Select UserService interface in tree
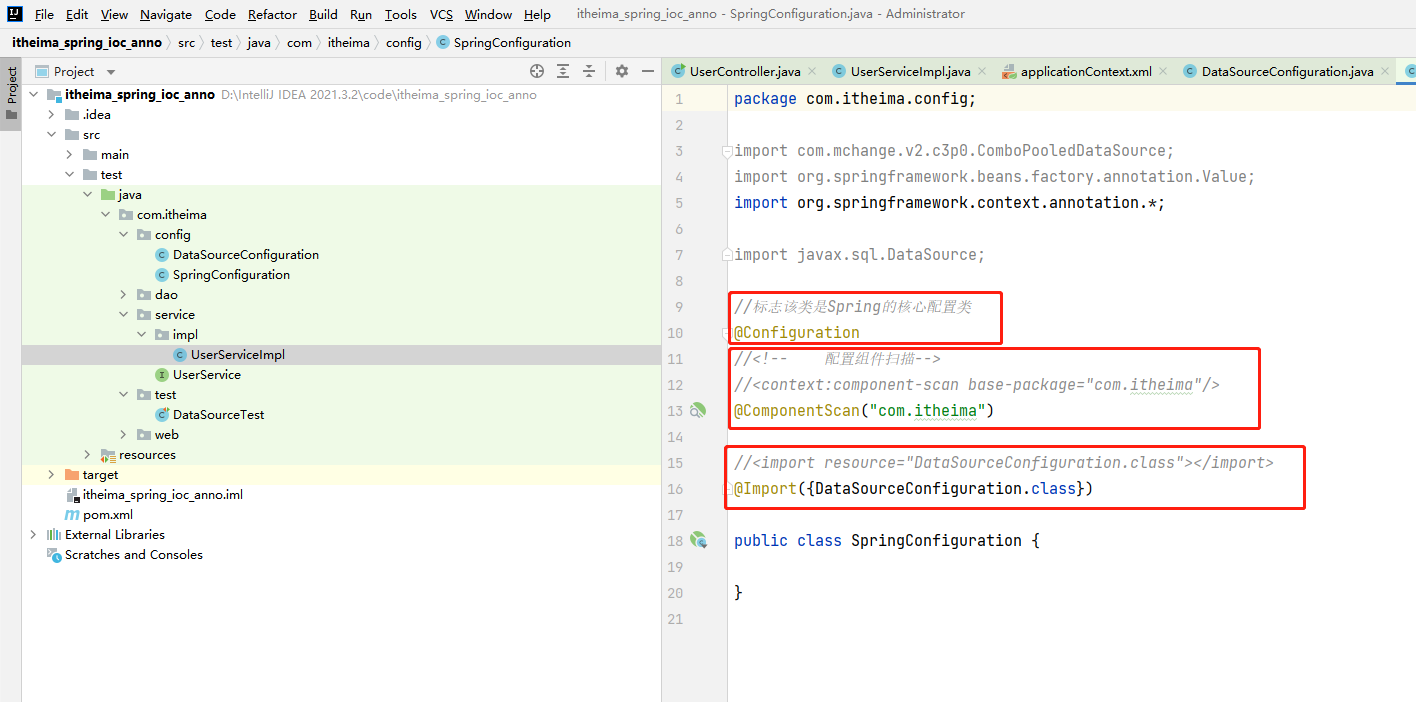 tap(206, 375)
